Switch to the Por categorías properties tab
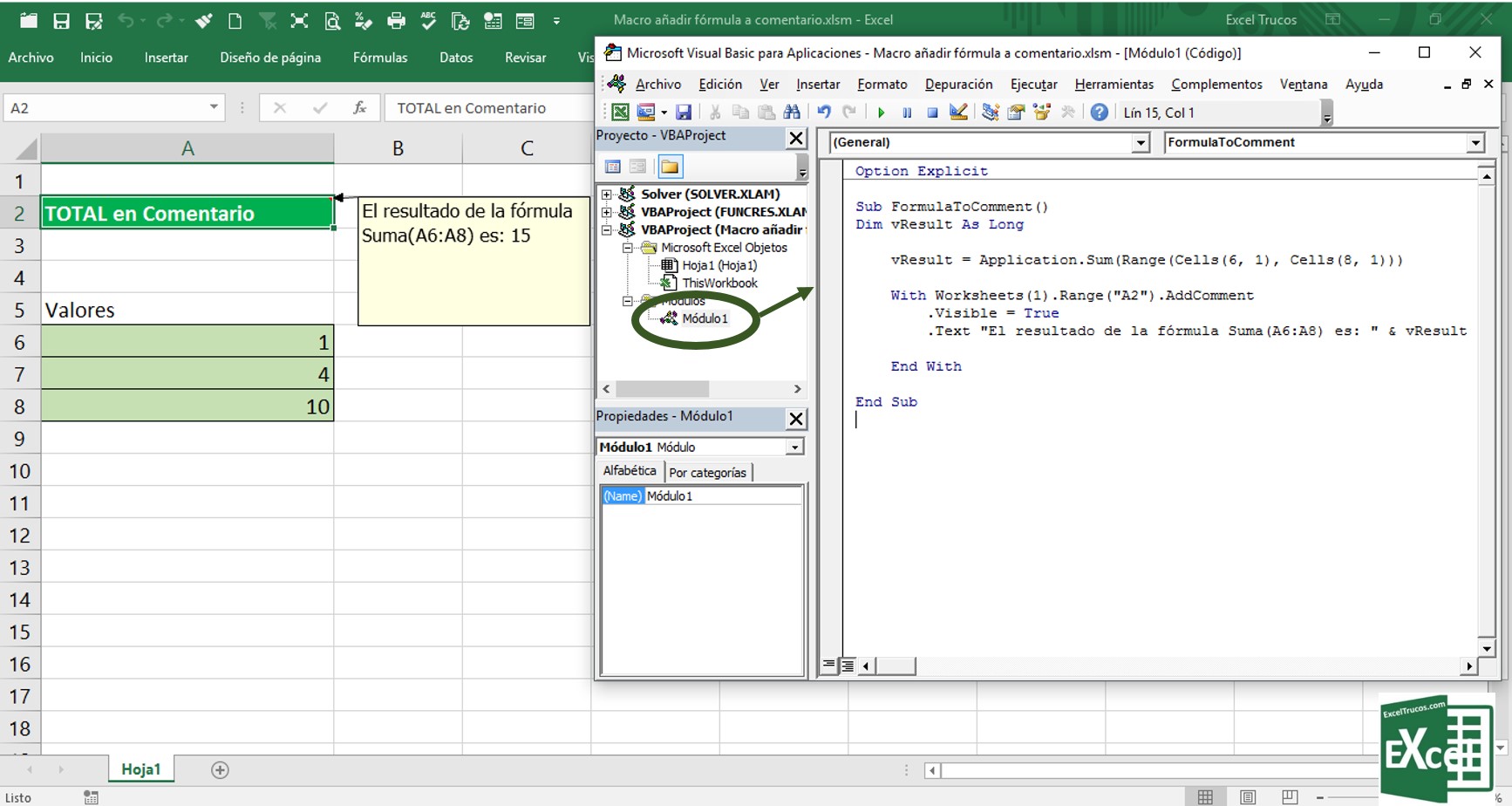The image size is (1512, 806). pos(707,473)
